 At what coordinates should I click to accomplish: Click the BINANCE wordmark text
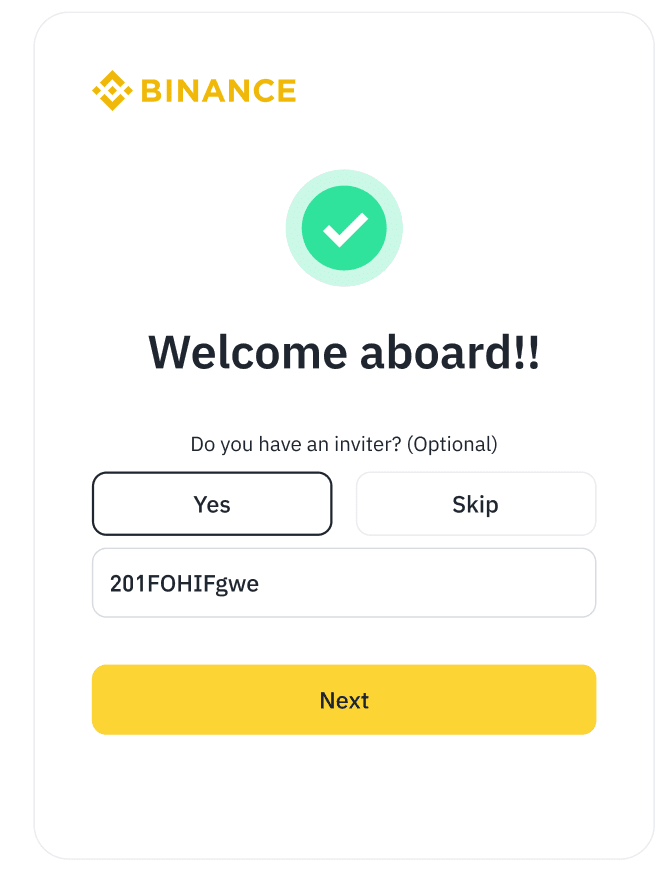(x=218, y=91)
